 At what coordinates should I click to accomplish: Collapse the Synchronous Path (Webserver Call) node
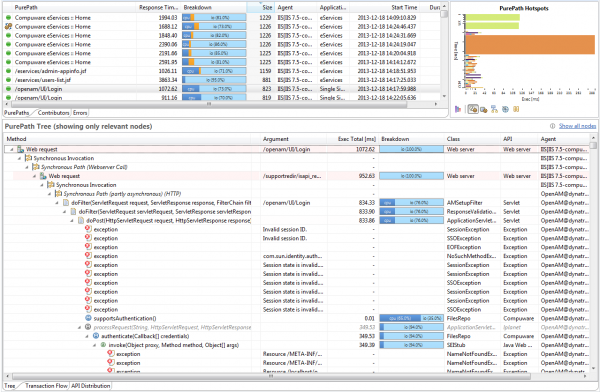[x=27, y=167]
